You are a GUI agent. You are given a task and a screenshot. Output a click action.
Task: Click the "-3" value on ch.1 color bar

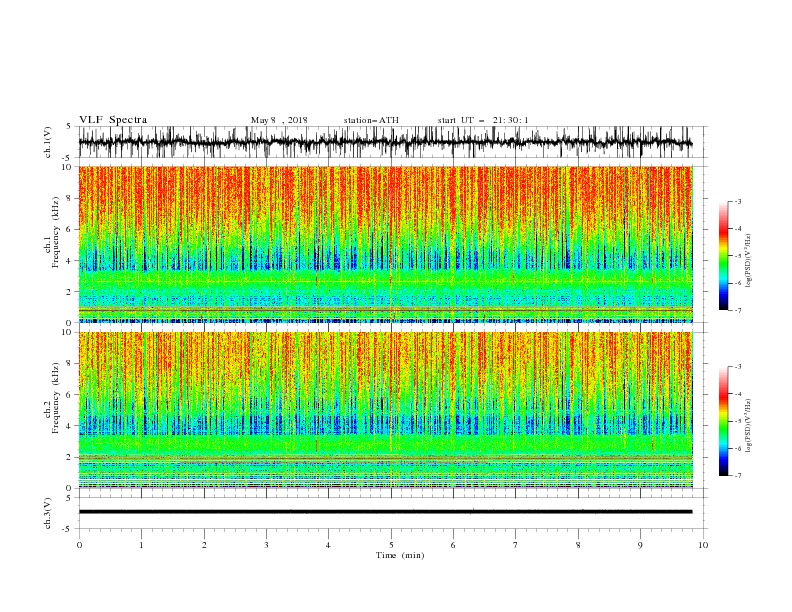point(737,201)
